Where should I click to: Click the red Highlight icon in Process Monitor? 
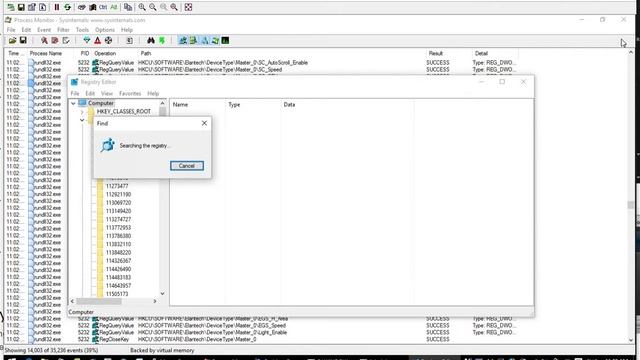[98, 40]
